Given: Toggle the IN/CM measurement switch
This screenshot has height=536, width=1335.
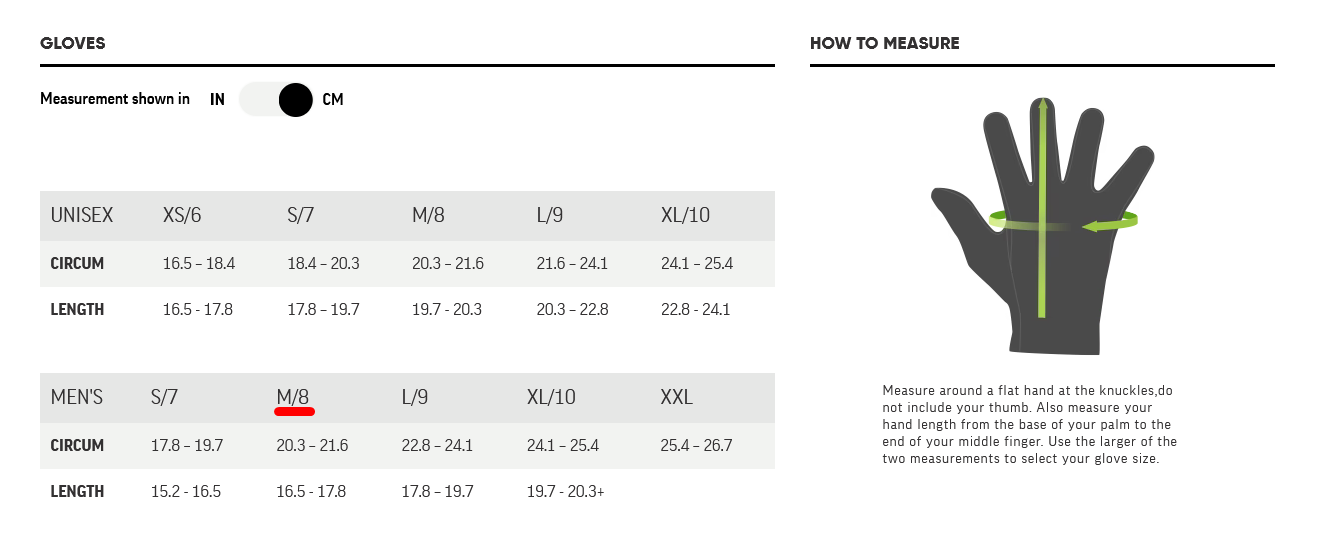Looking at the screenshot, I should pyautogui.click(x=277, y=100).
